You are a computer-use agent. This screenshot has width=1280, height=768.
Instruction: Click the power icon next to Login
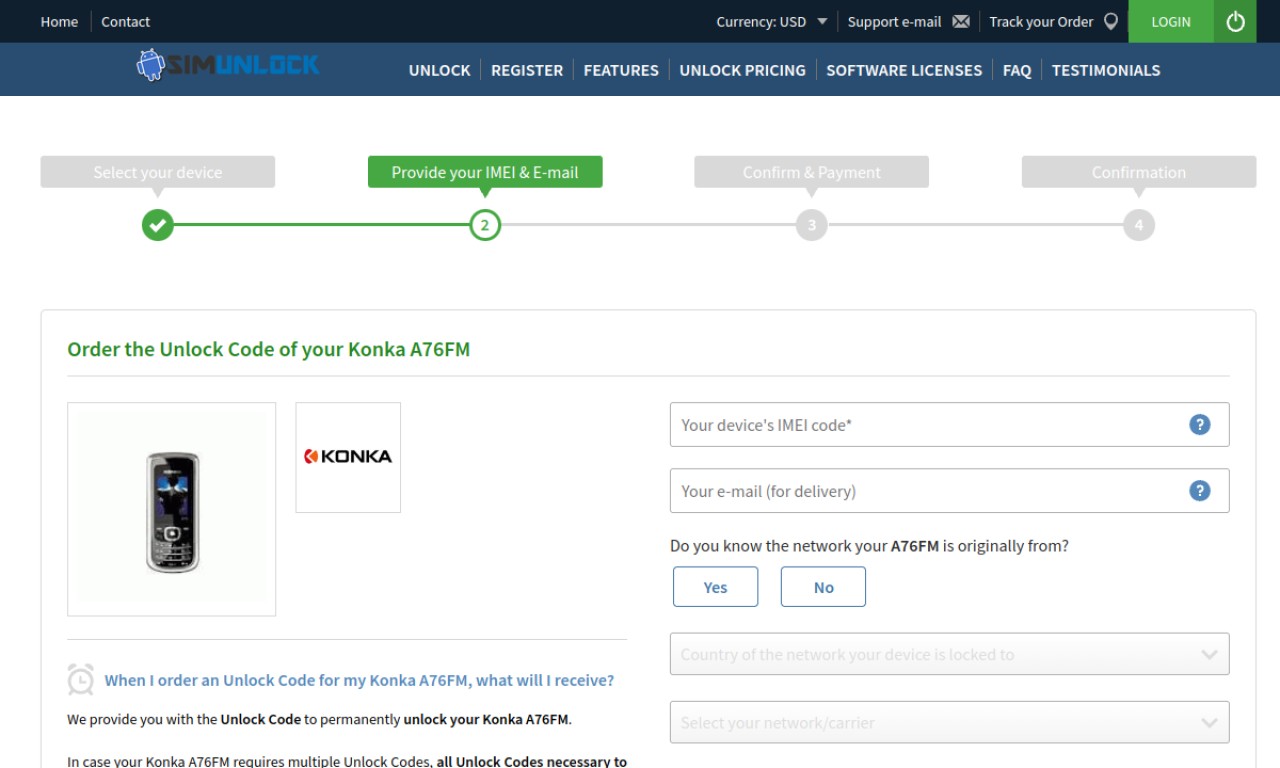click(1235, 21)
